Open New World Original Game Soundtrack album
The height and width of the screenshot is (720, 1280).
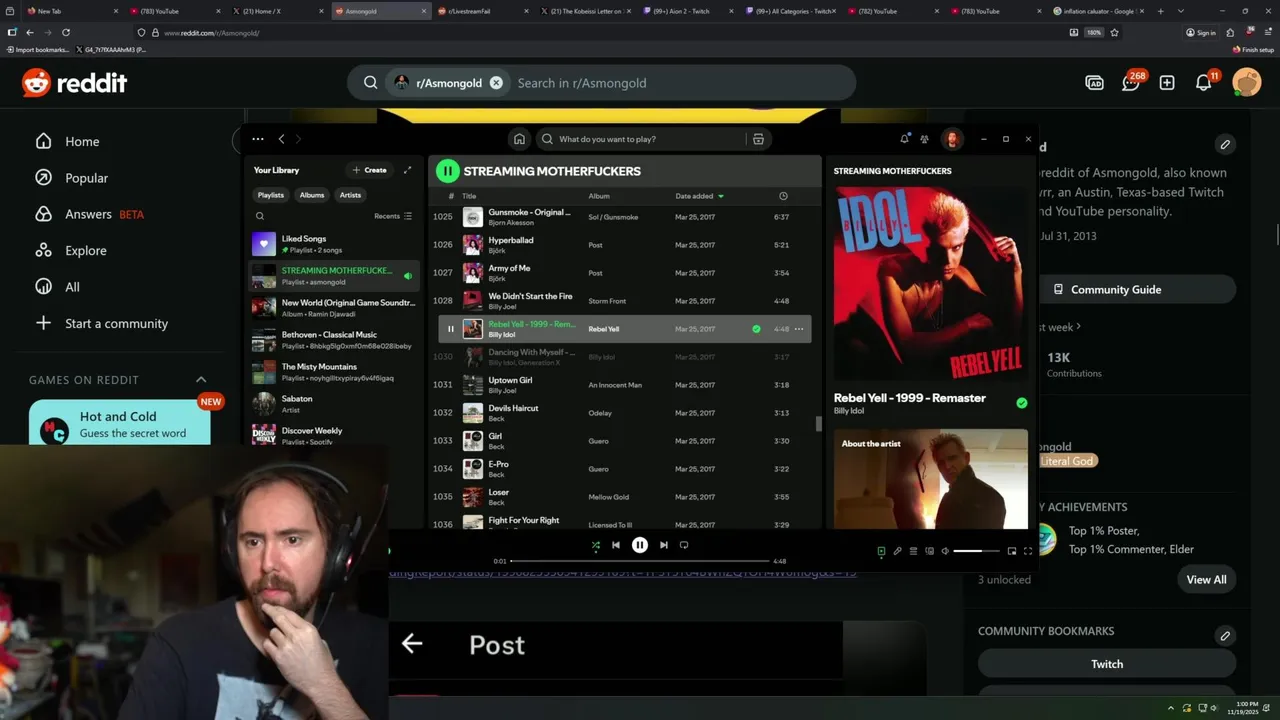click(x=335, y=307)
